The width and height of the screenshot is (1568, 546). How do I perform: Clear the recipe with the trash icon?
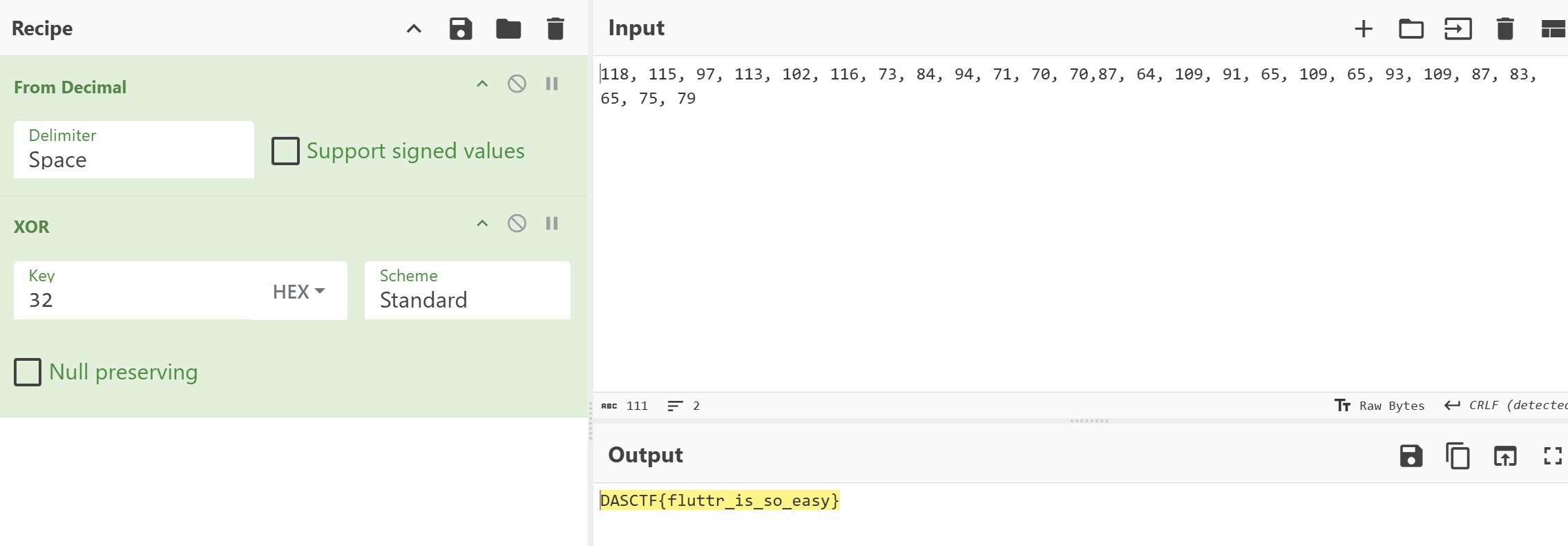[x=555, y=29]
